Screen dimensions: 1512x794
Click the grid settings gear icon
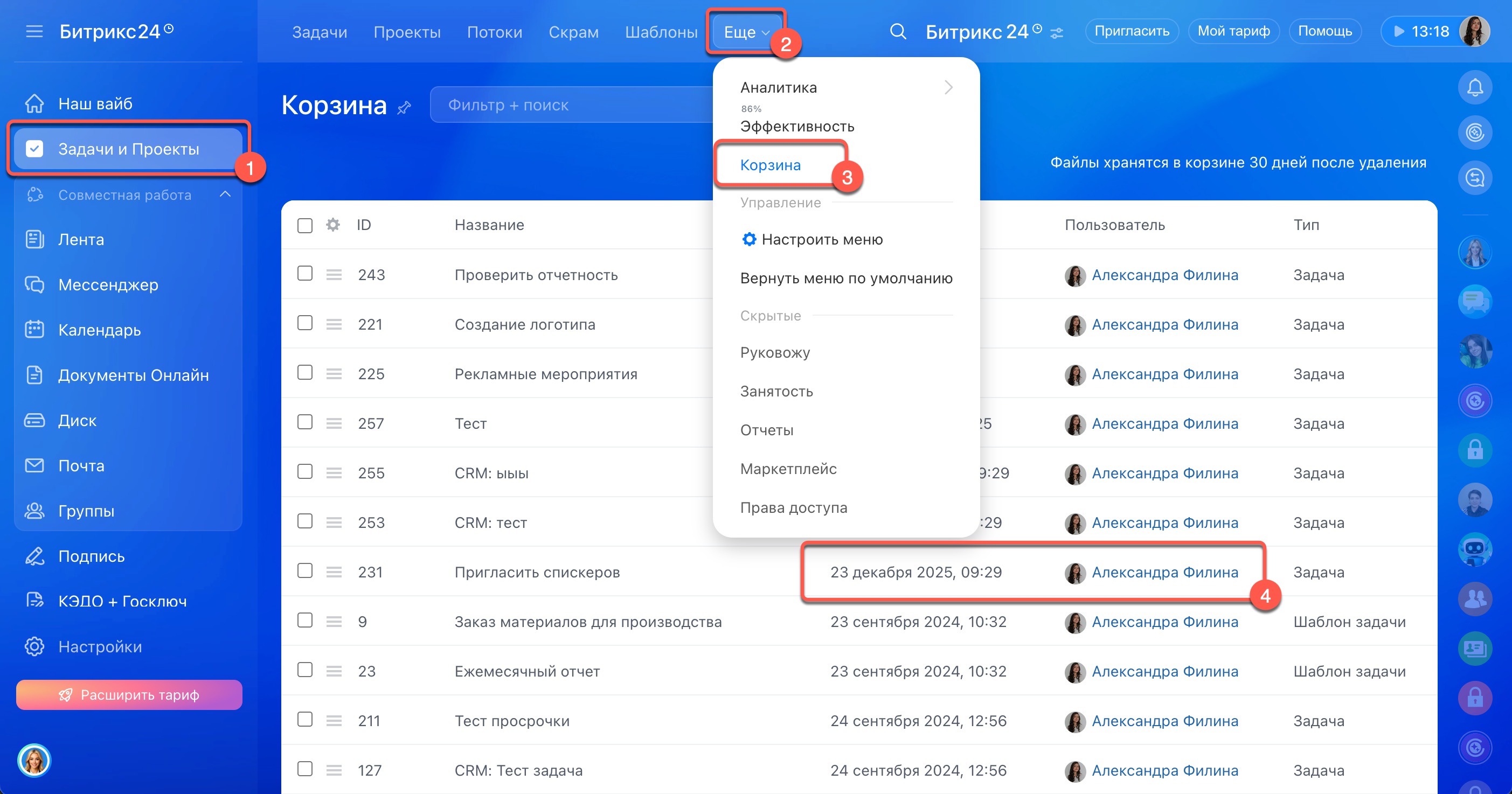coord(333,225)
